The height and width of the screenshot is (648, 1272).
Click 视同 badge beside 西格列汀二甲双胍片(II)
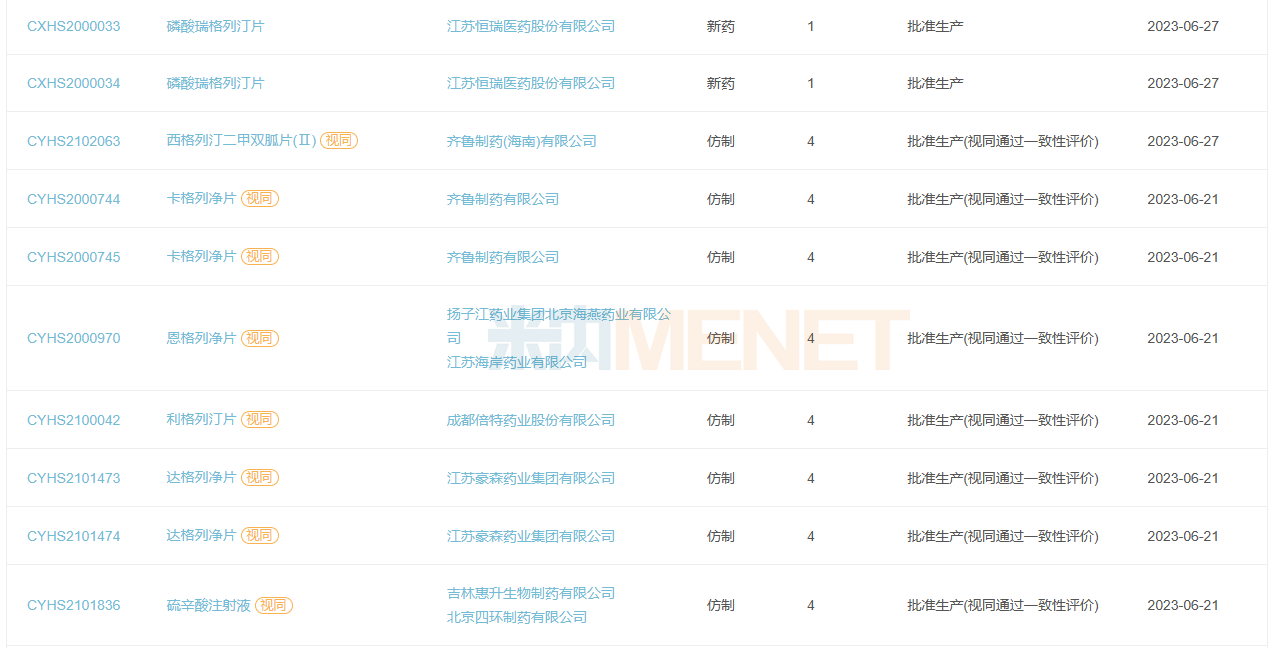pyautogui.click(x=339, y=141)
